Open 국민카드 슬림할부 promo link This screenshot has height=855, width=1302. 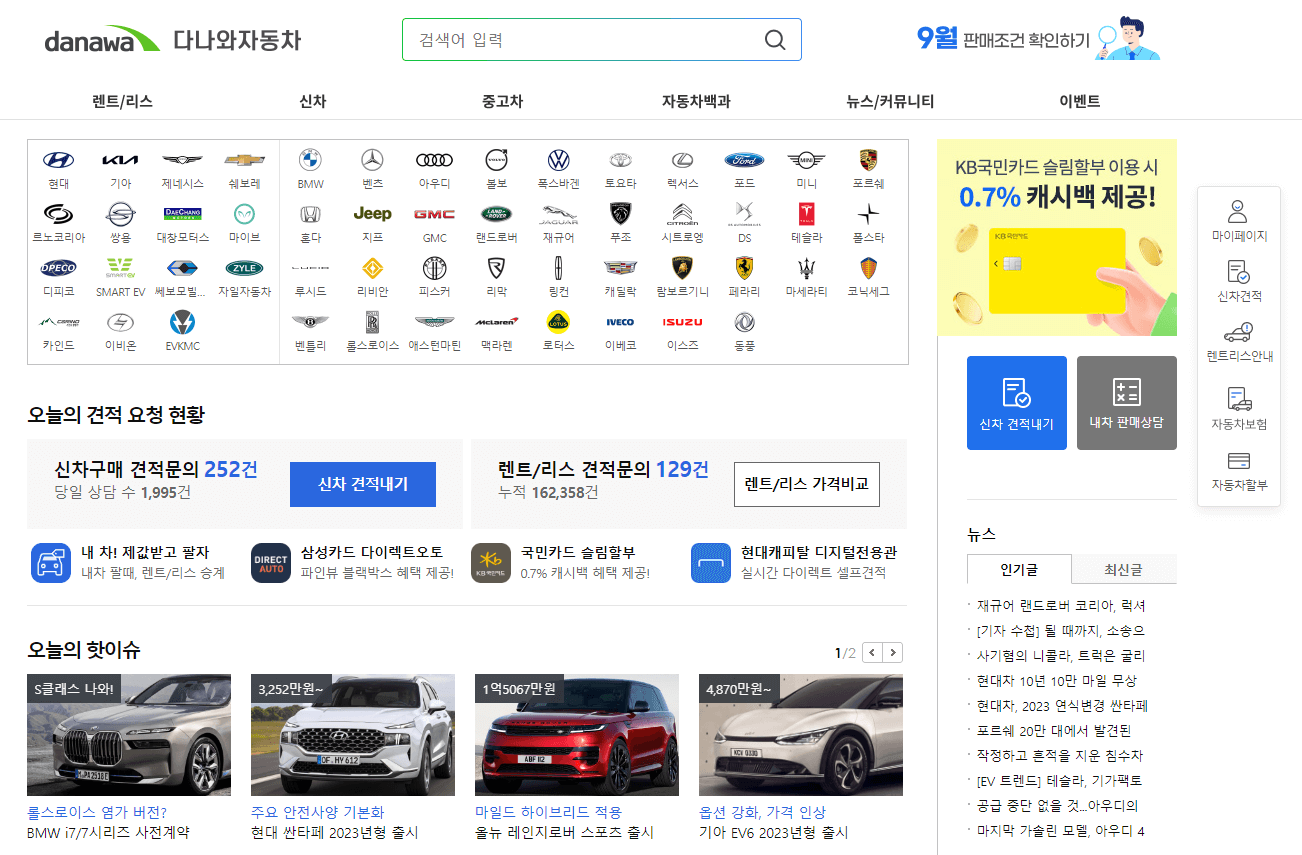pyautogui.click(x=561, y=563)
